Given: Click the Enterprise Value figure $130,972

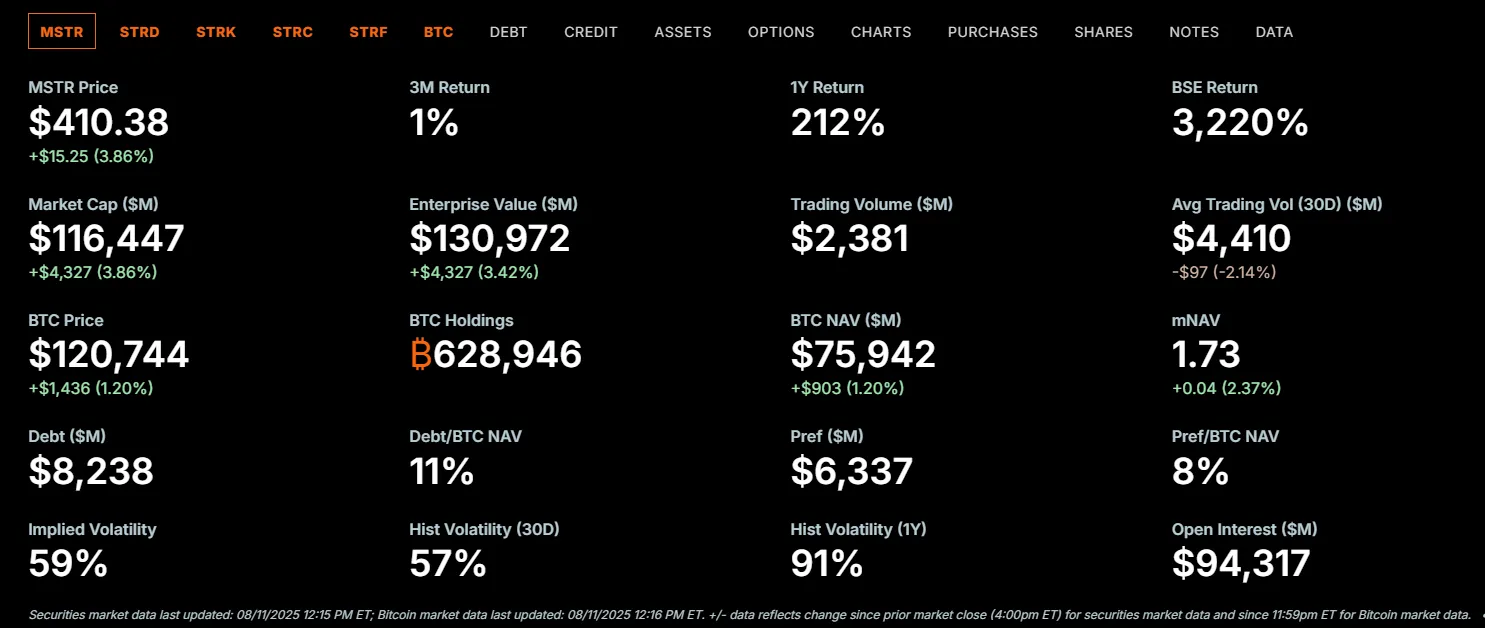Looking at the screenshot, I should (x=490, y=239).
